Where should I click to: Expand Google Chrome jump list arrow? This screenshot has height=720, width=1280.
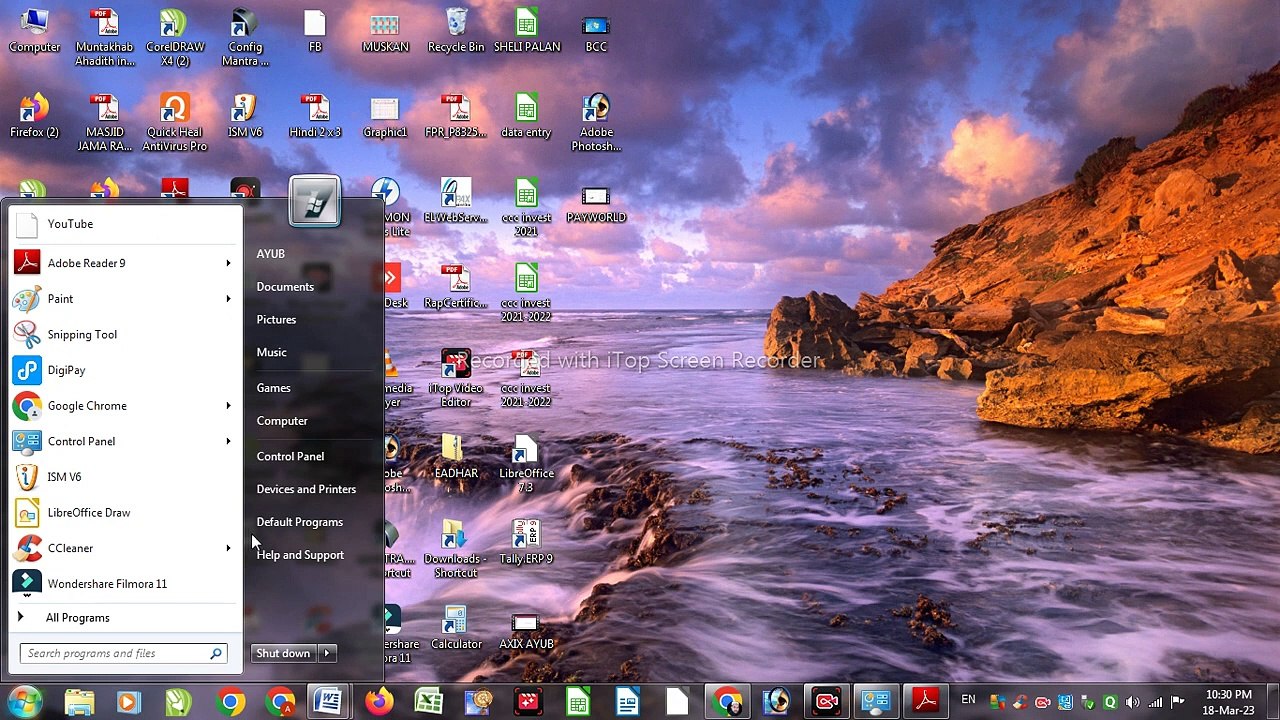228,406
